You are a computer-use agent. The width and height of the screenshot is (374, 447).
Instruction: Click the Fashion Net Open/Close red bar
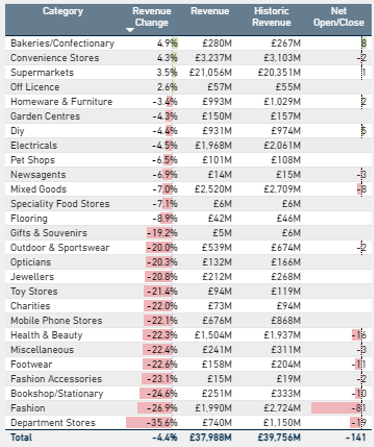(x=336, y=408)
